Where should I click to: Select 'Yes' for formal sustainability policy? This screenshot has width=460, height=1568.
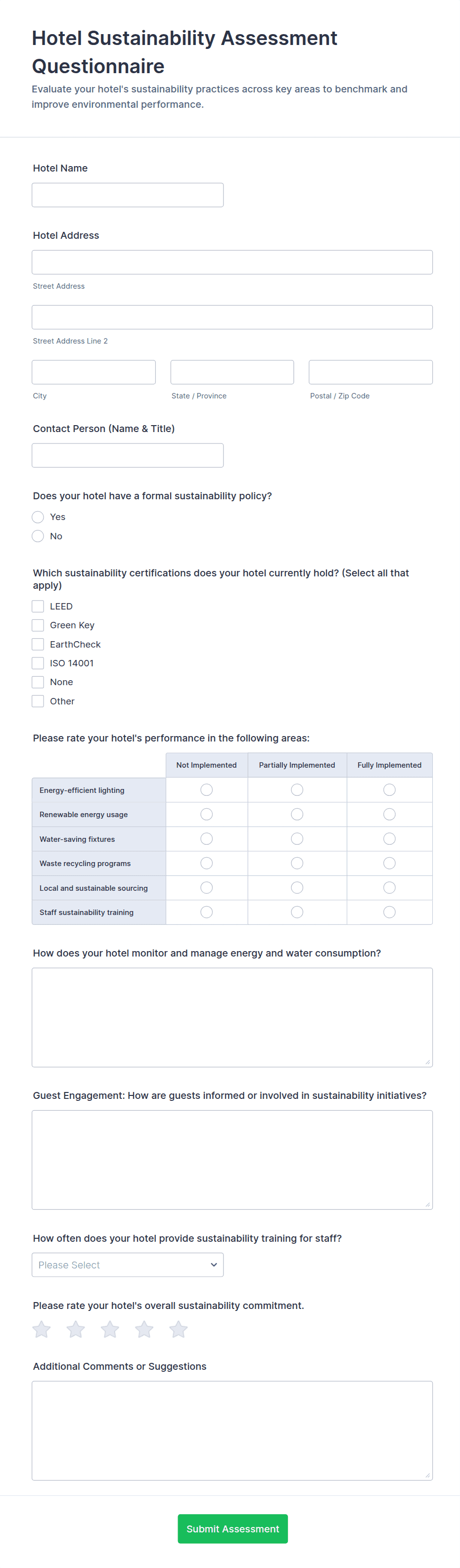pyautogui.click(x=38, y=517)
